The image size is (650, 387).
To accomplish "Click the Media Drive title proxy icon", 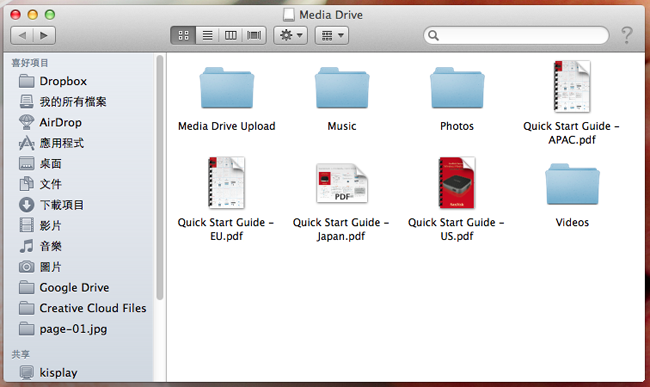I will 289,15.
